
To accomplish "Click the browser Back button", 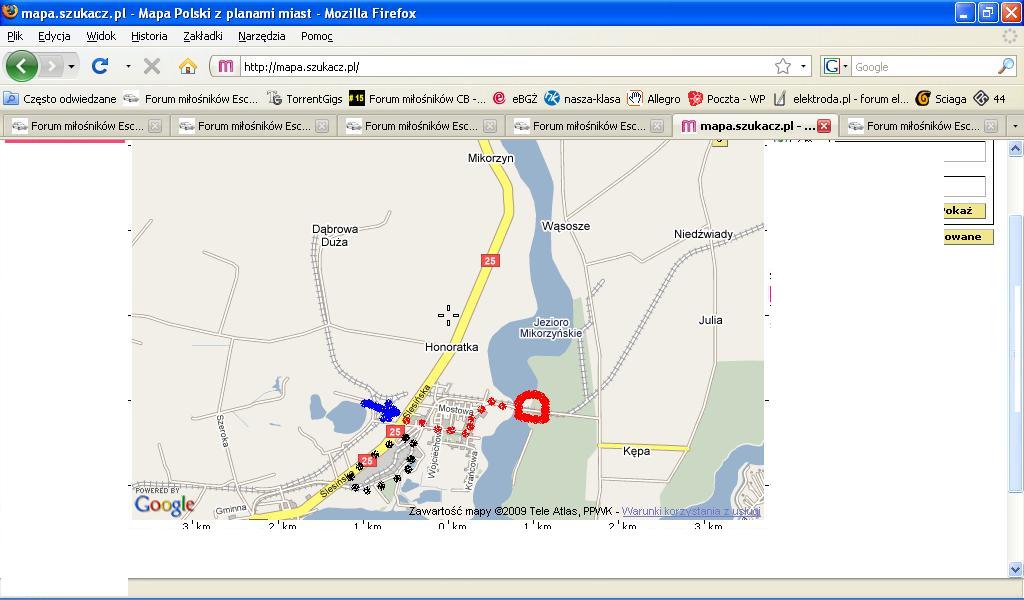I will 22,66.
